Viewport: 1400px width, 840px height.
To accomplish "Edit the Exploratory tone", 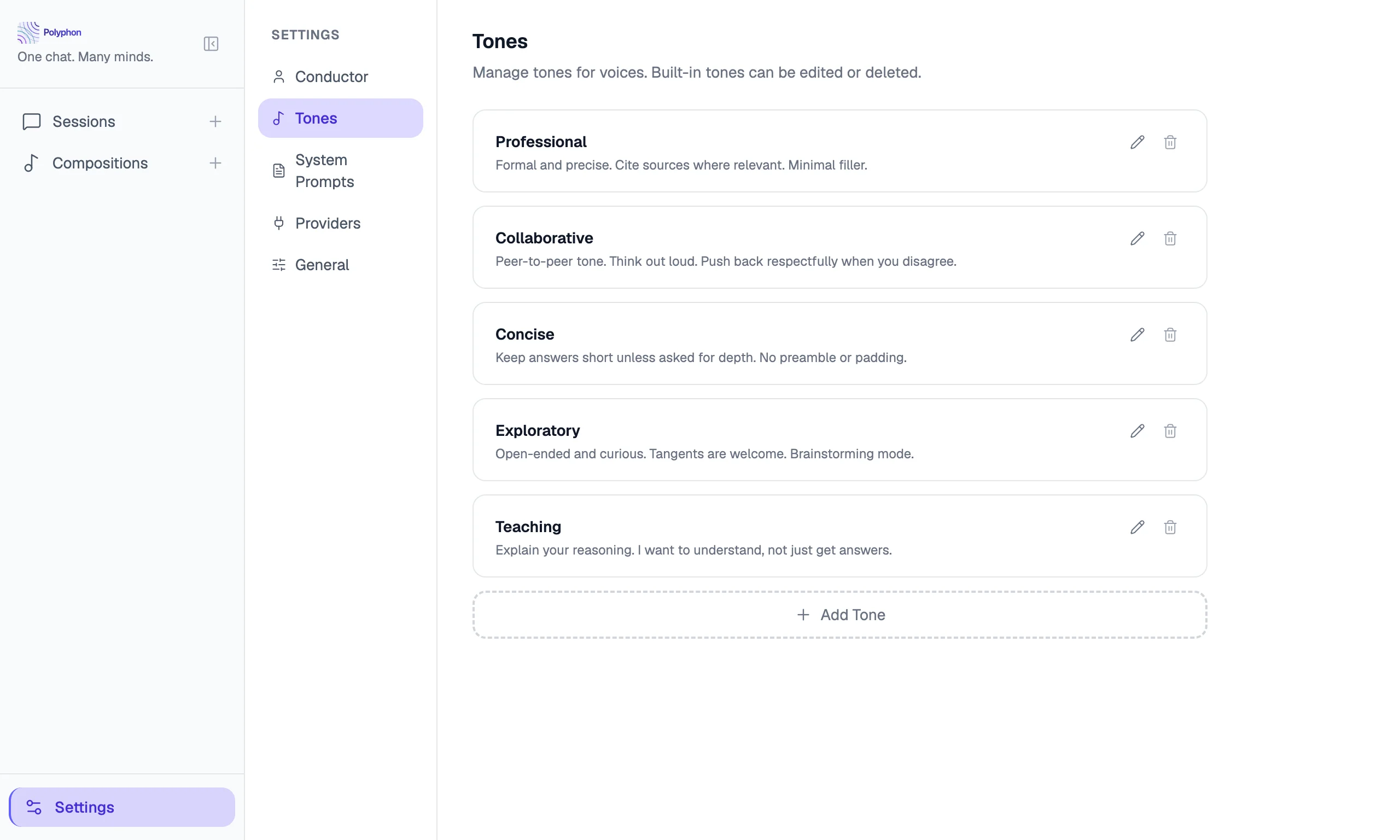I will click(x=1137, y=431).
